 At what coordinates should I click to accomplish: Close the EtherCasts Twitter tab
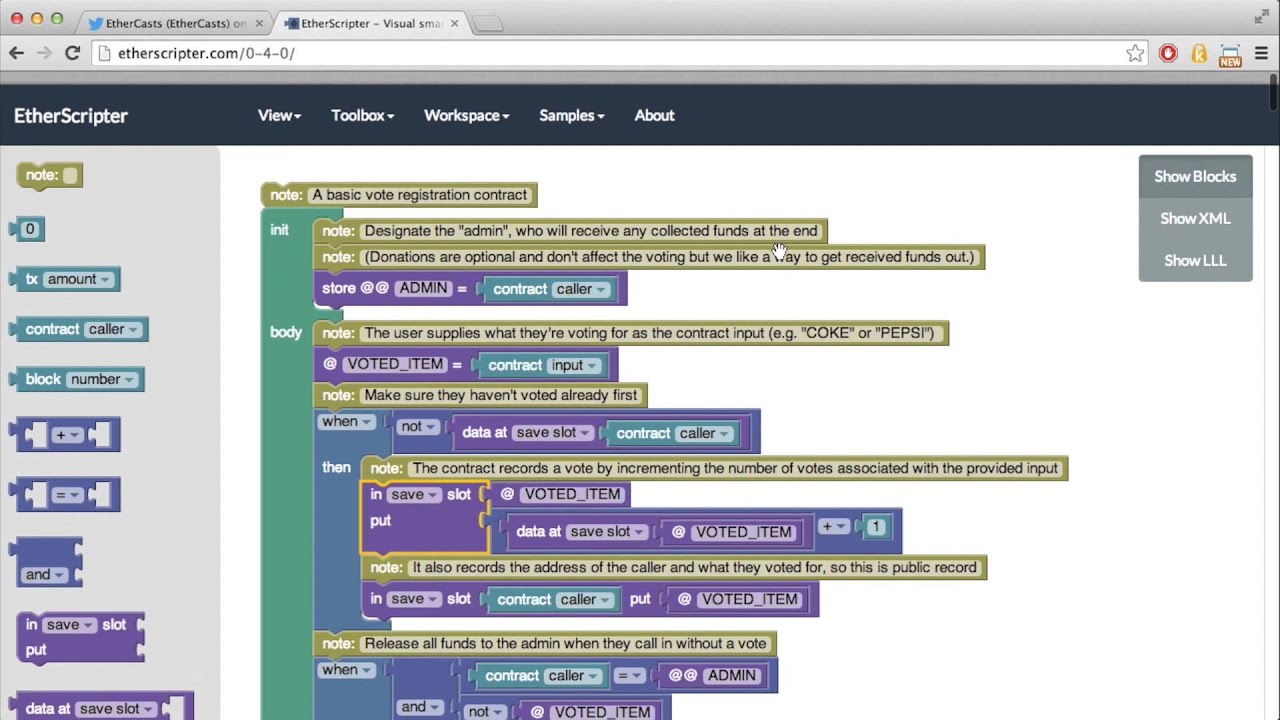pyautogui.click(x=260, y=23)
